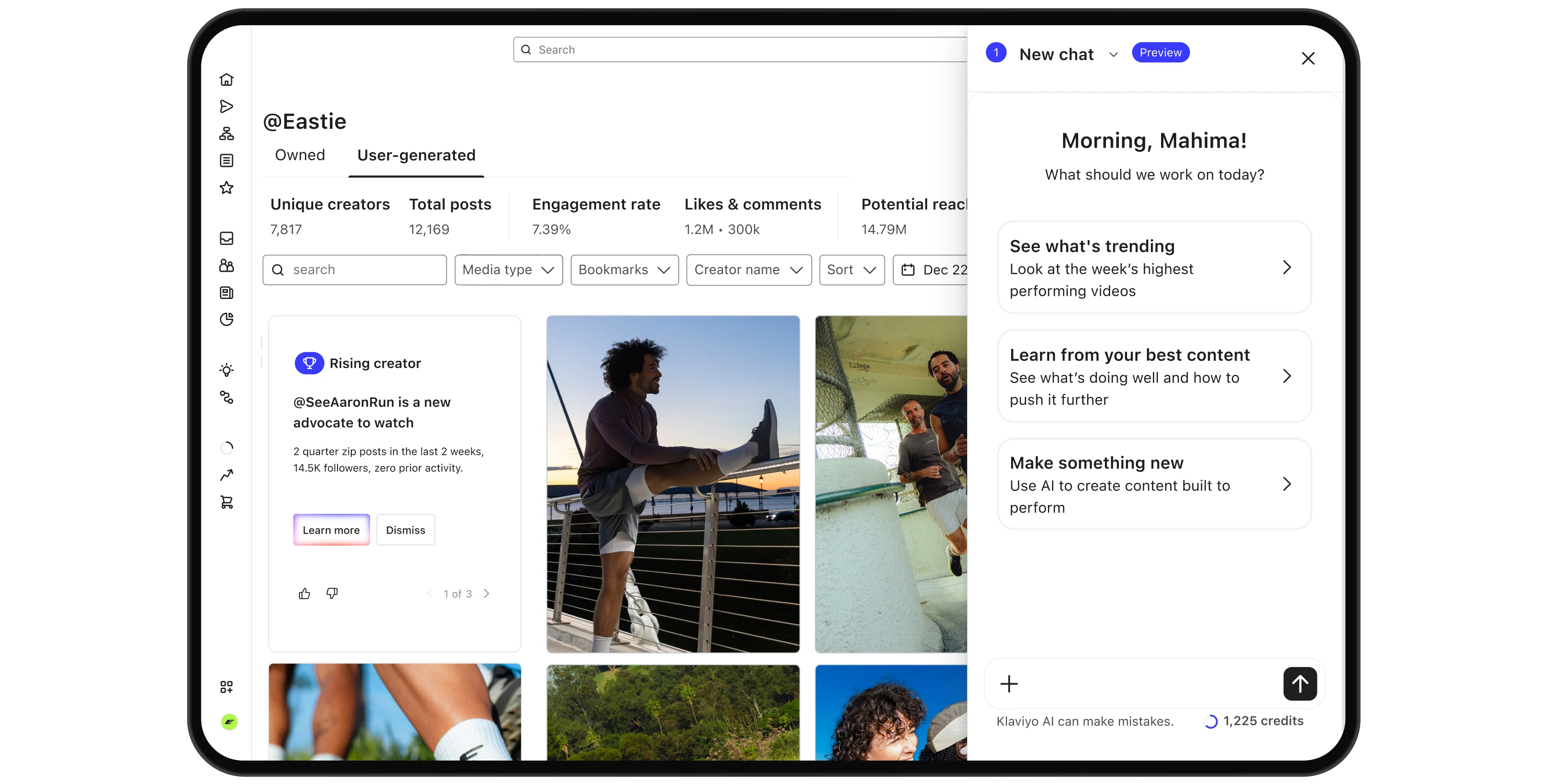
Task: Open Learn from your best content suggestion
Action: [x=1154, y=376]
